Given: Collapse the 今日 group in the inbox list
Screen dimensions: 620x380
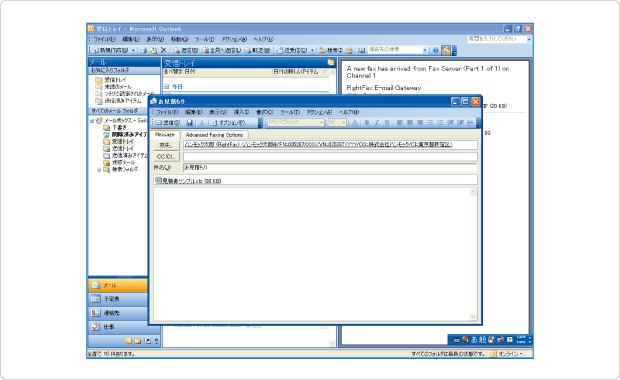Looking at the screenshot, I should click(166, 87).
